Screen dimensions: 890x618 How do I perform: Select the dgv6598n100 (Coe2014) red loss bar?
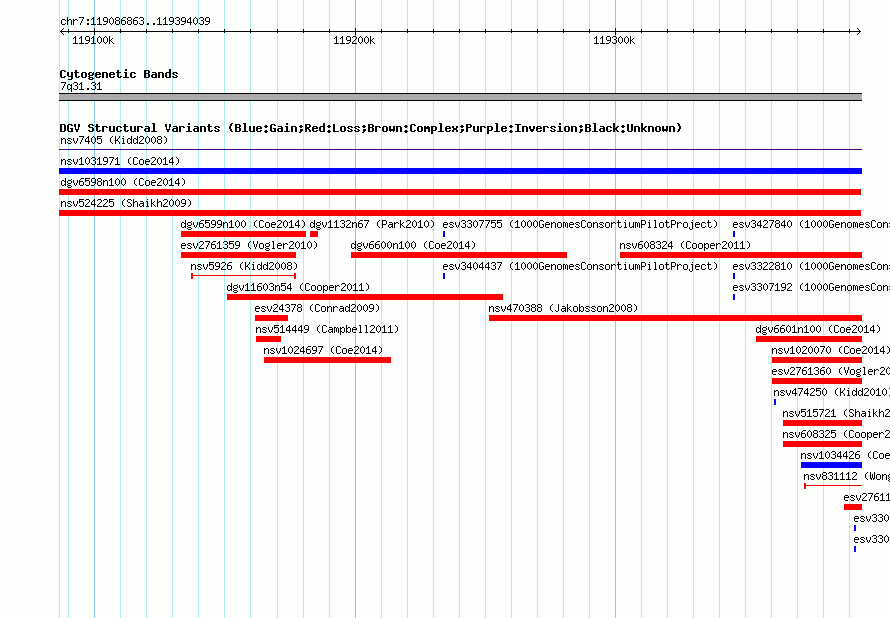[x=460, y=192]
